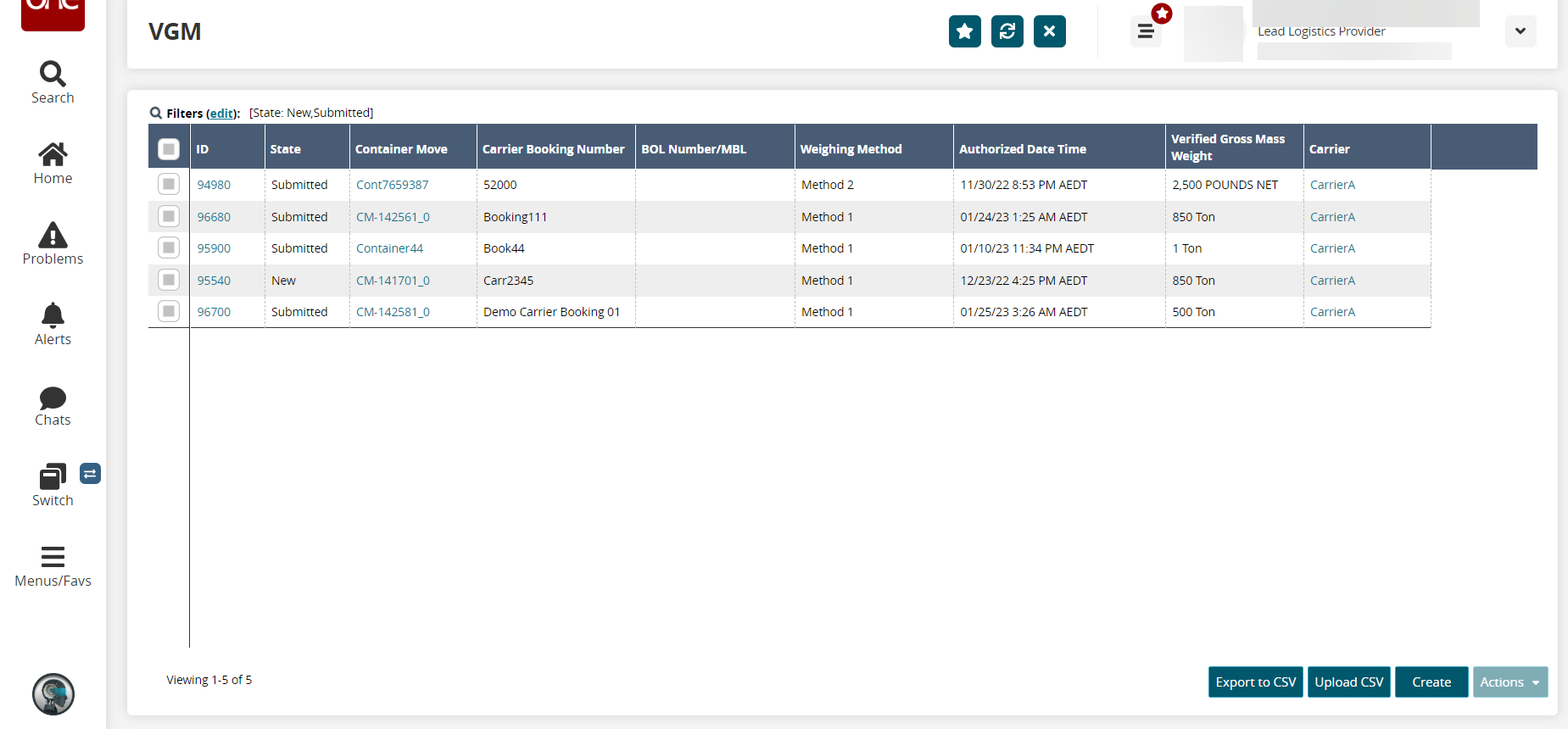Click Export to CSV button
1568x729 pixels.
1255,682
